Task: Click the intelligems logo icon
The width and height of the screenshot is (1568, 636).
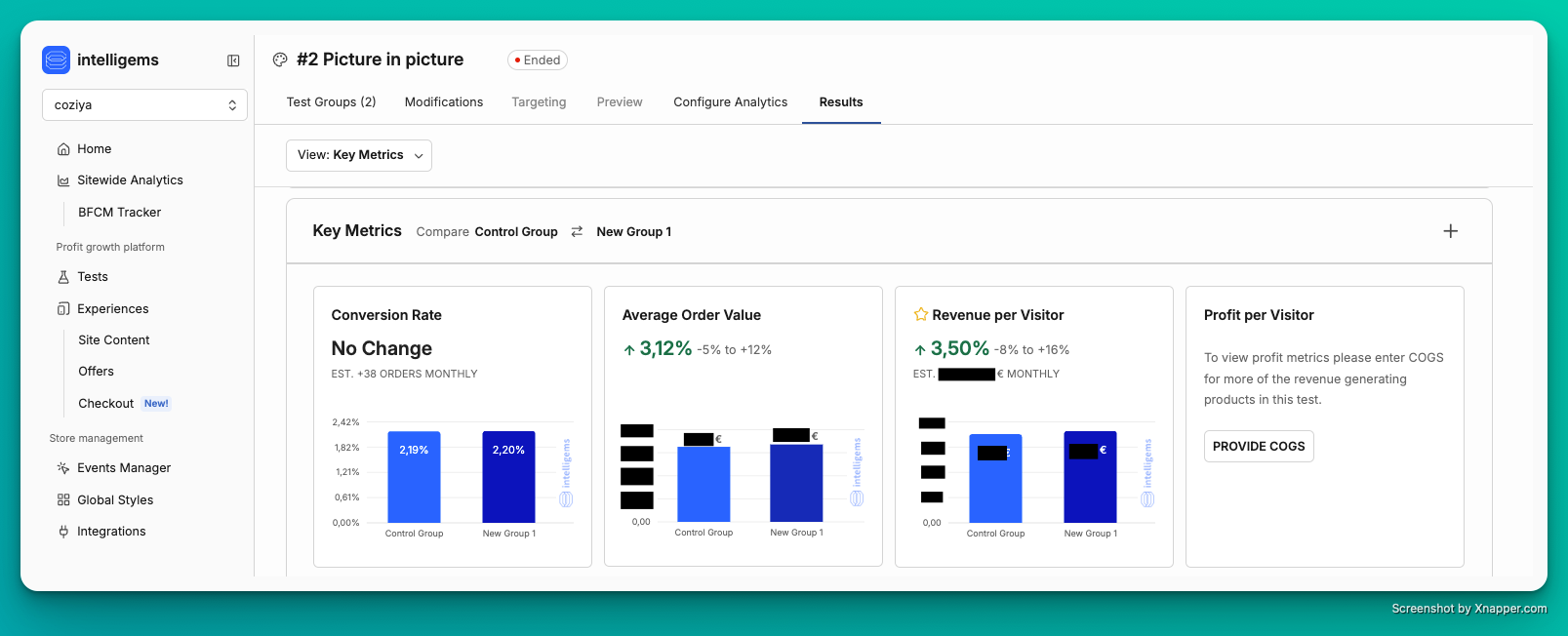Action: 57,60
